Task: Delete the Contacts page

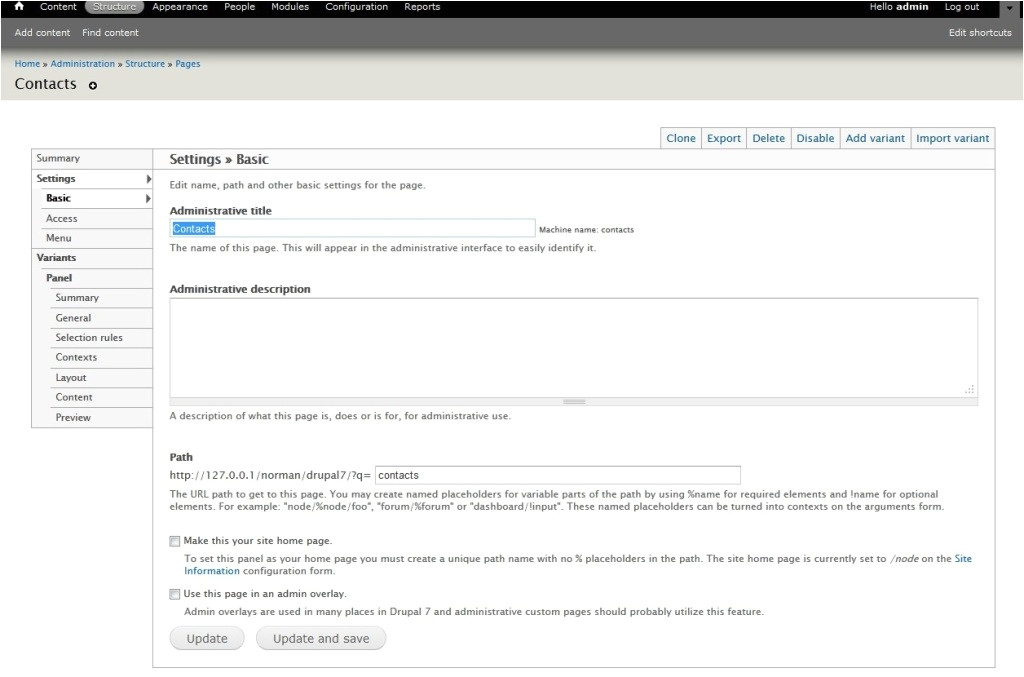Action: [768, 138]
